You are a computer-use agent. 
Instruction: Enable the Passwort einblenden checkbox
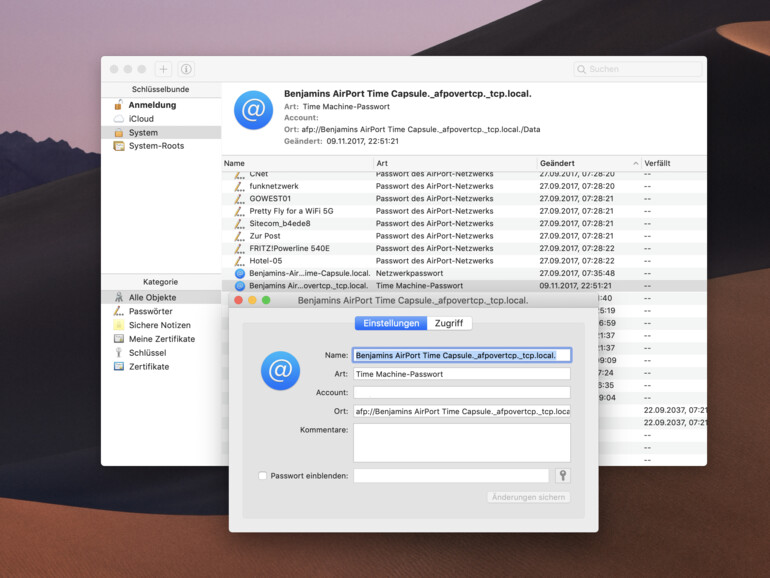pos(263,476)
